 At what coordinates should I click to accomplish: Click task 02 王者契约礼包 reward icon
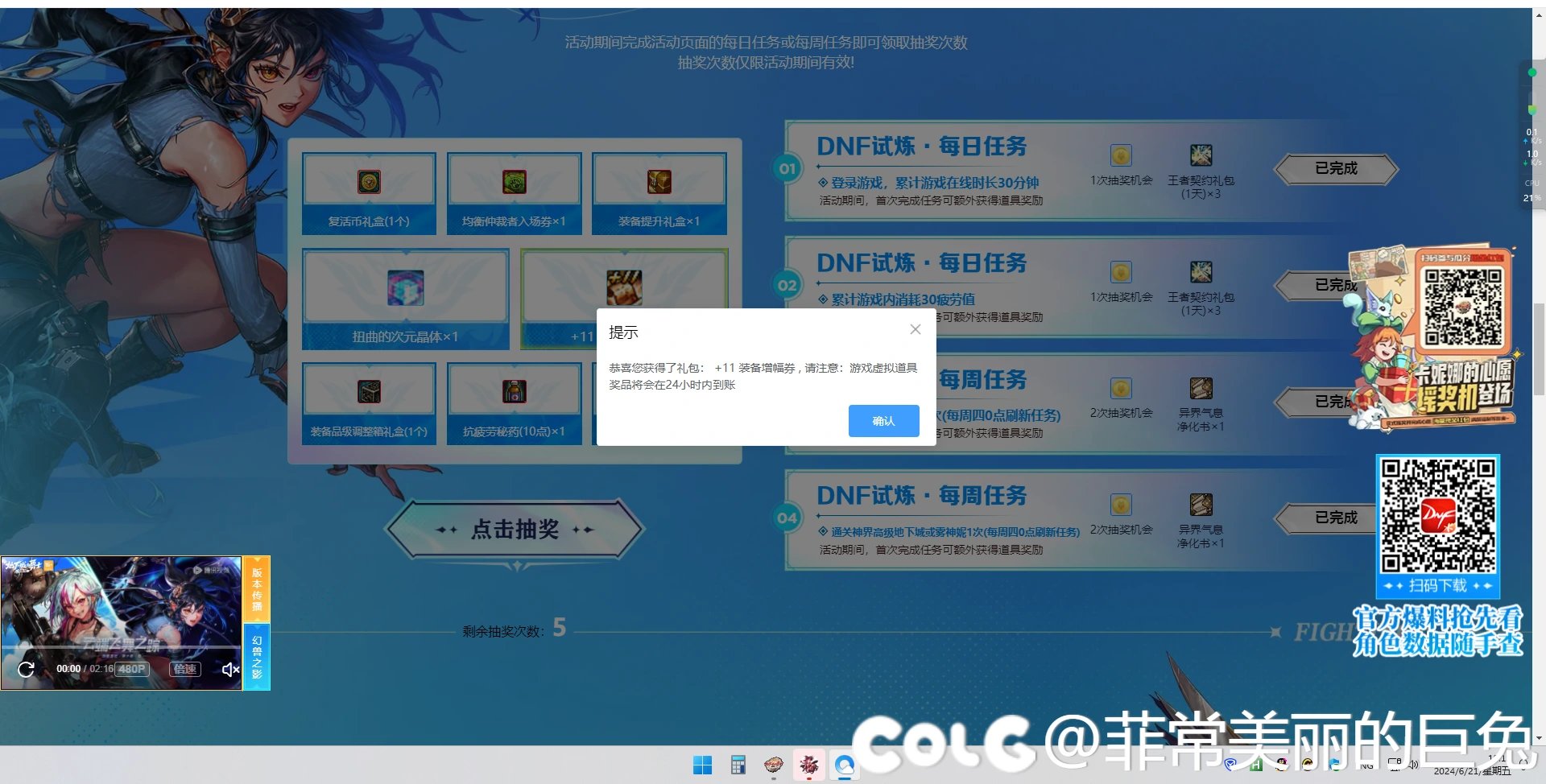[1201, 272]
